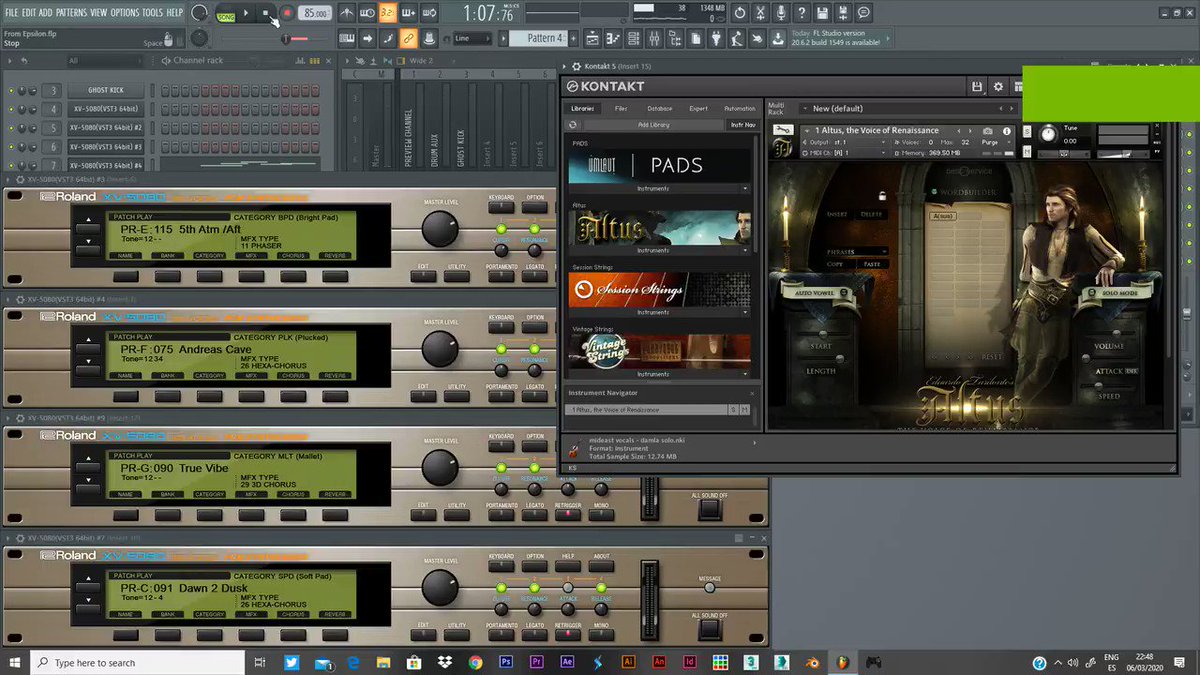
Task: Open the plugin picker plug icon
Action: click(716, 38)
